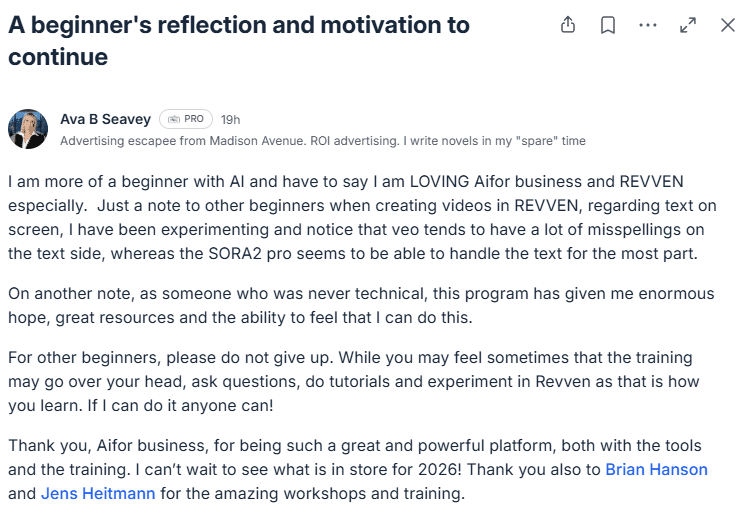Click the PRO badge beside the author

pyautogui.click(x=185, y=119)
